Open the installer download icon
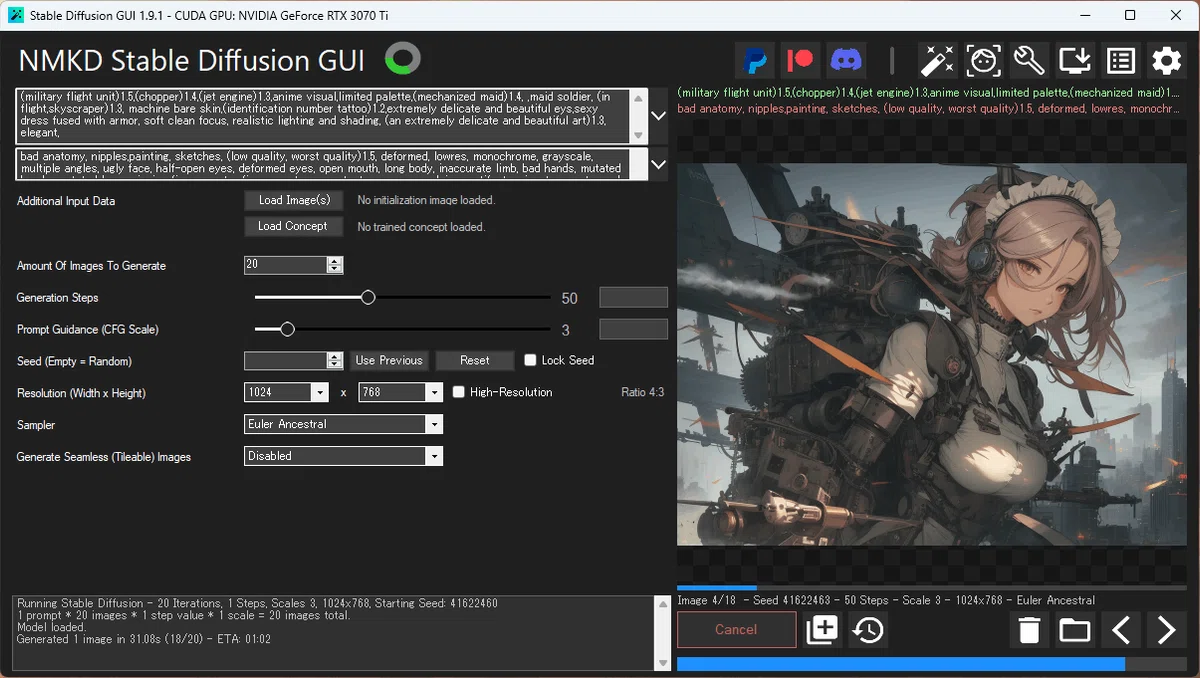 (1075, 61)
